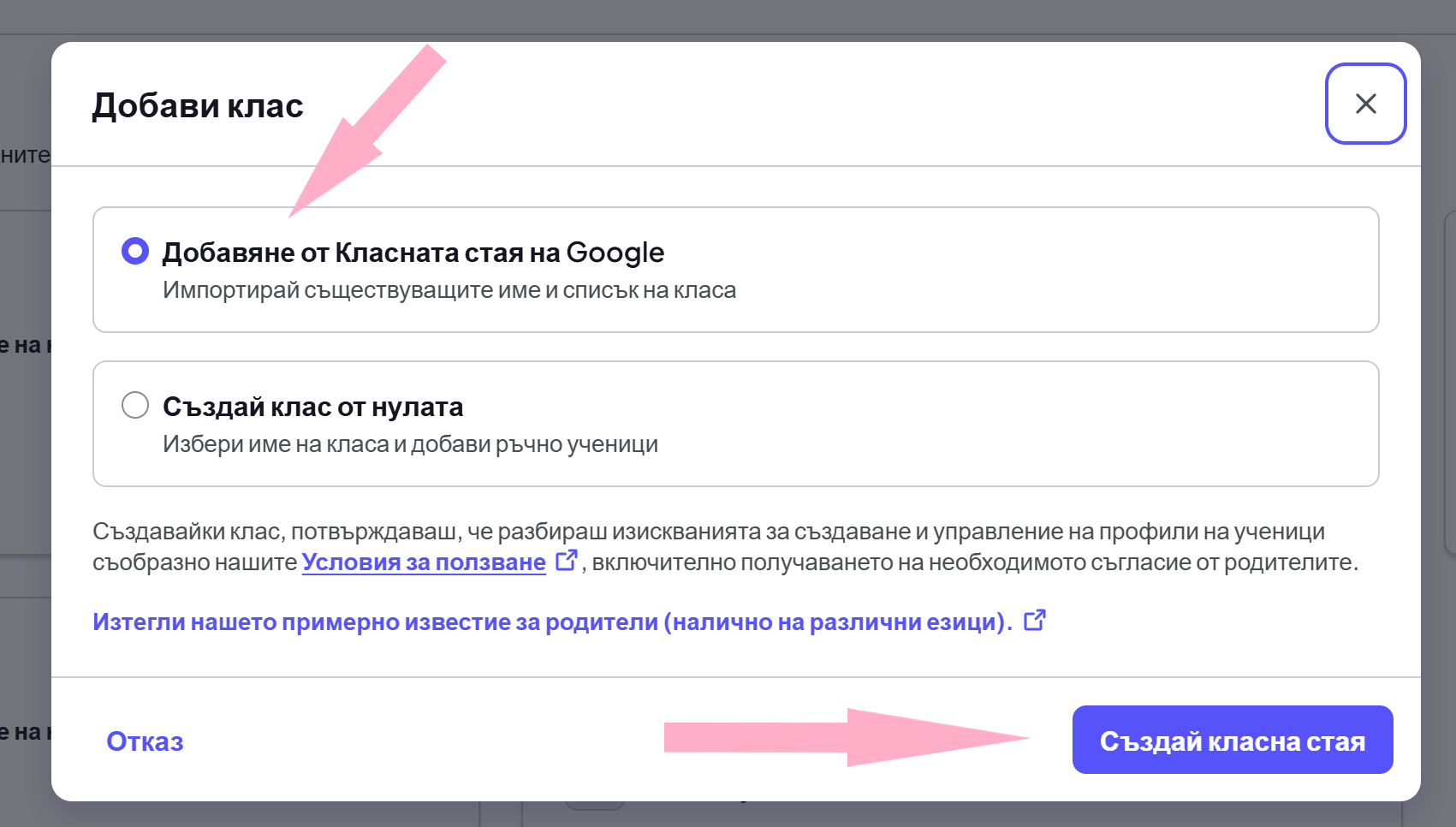Image resolution: width=1456 pixels, height=827 pixels.
Task: Click the Добавяне от Класната стая на Google title
Action: tap(413, 253)
